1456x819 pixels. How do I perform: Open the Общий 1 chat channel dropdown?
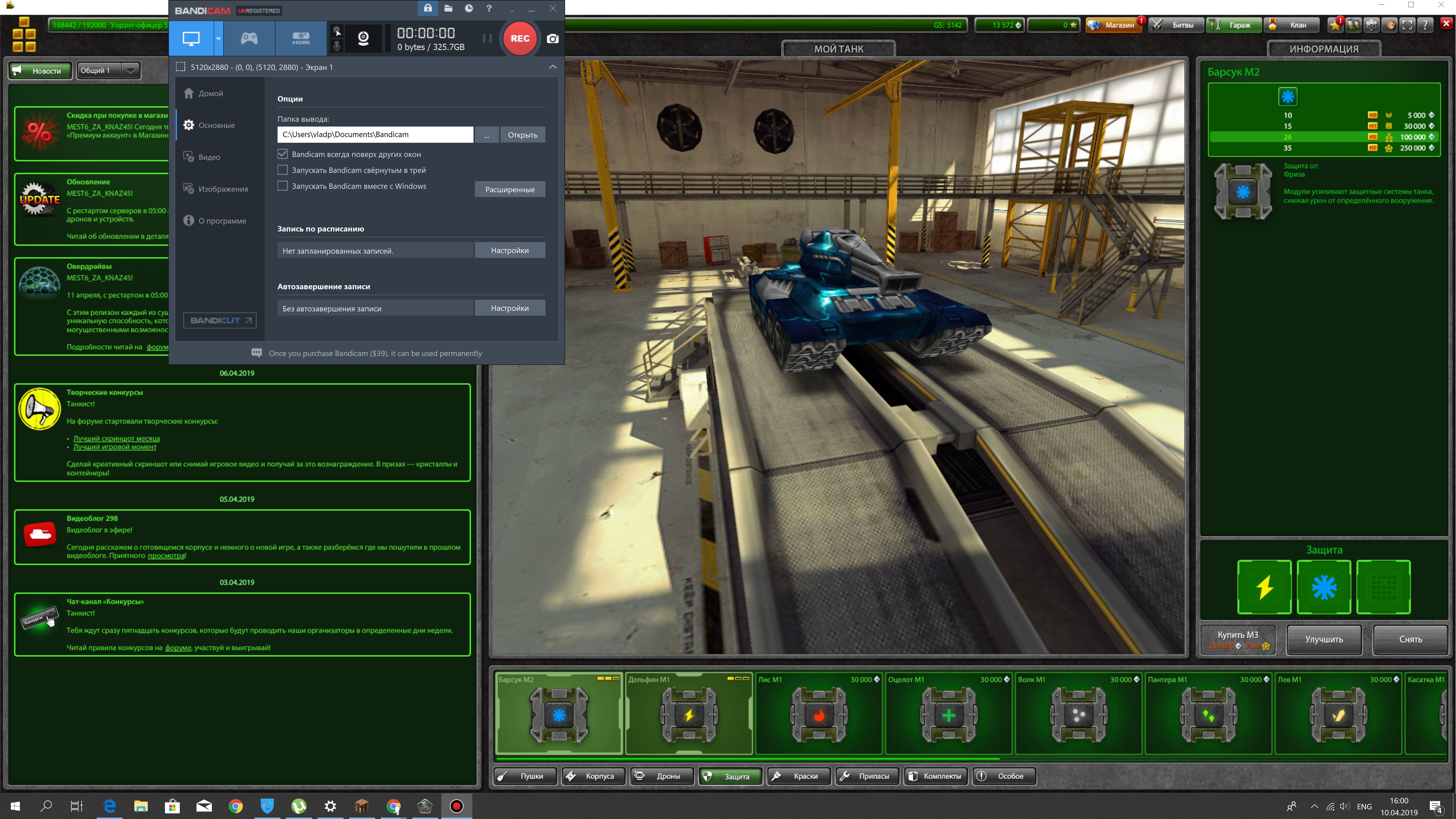[x=108, y=71]
